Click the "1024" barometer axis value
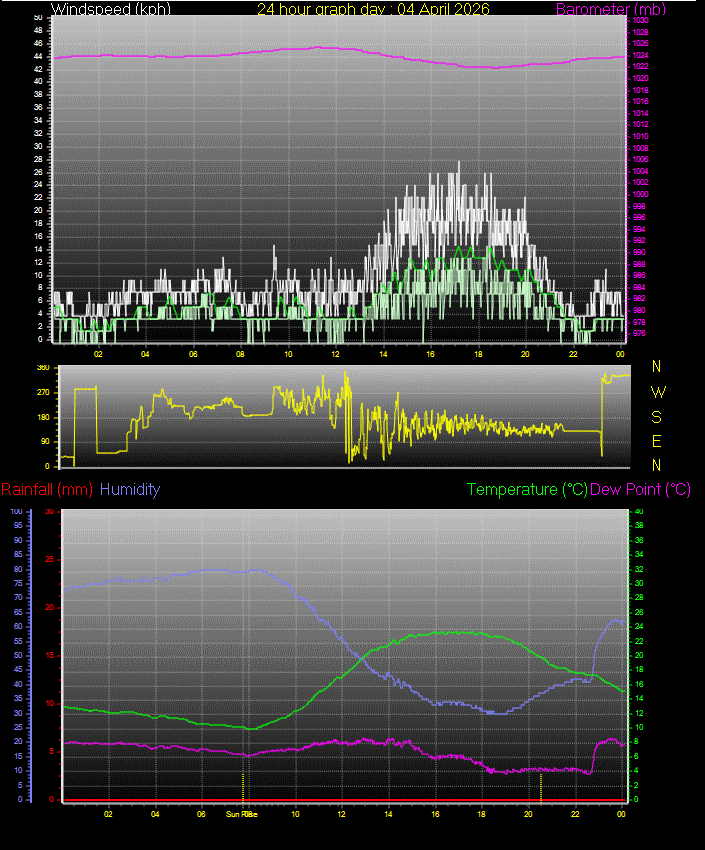The image size is (705, 850). [x=641, y=55]
